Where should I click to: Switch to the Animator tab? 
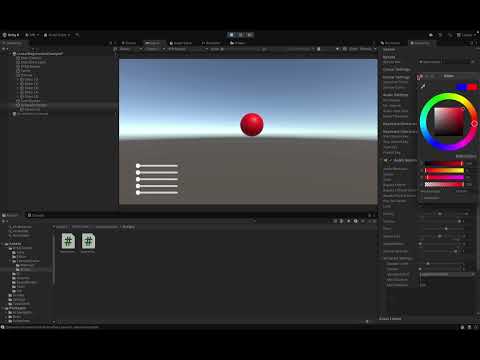(211, 43)
